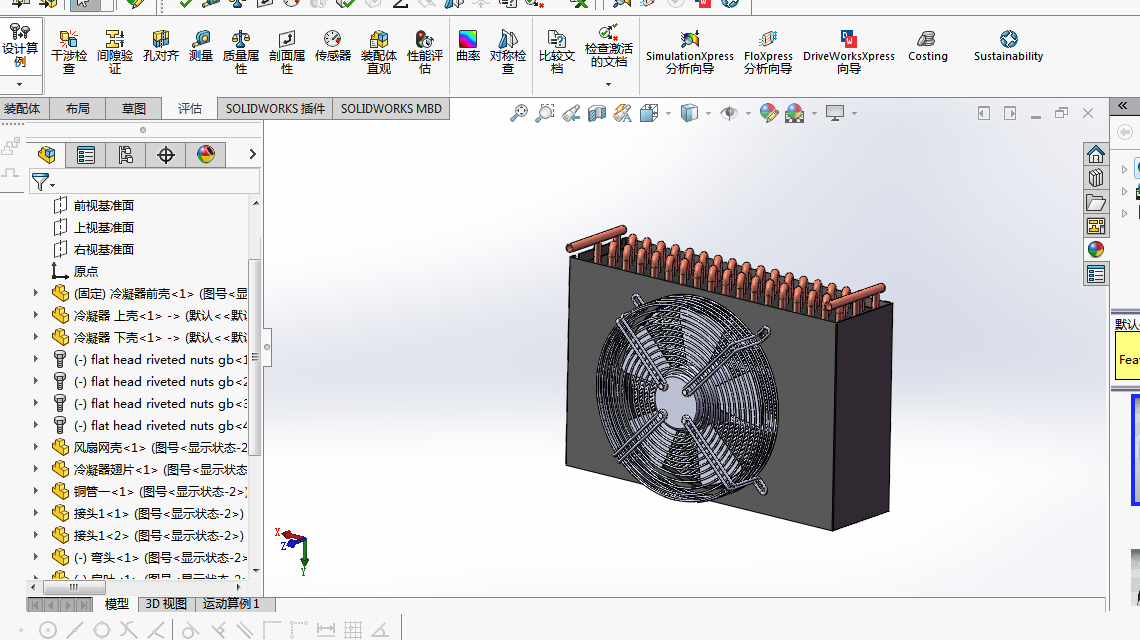
Task: Switch to 运动算例 1 motion study tab
Action: tap(231, 604)
